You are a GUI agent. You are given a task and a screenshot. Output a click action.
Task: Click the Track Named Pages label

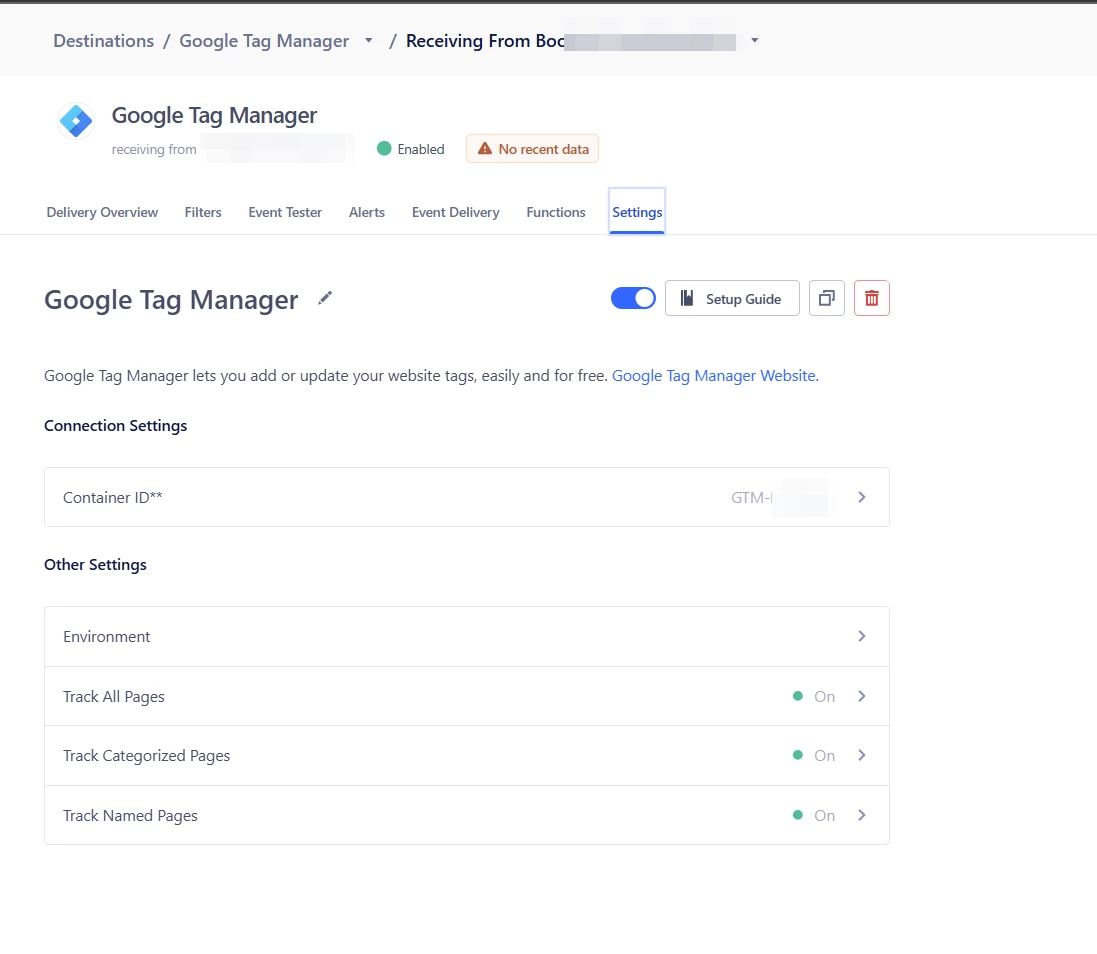130,816
